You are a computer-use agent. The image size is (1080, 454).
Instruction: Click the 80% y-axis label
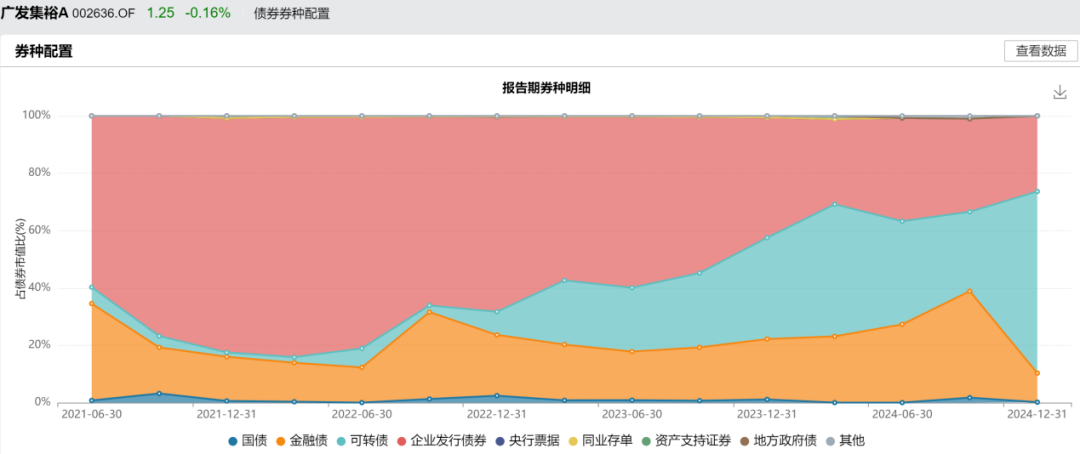coord(41,172)
